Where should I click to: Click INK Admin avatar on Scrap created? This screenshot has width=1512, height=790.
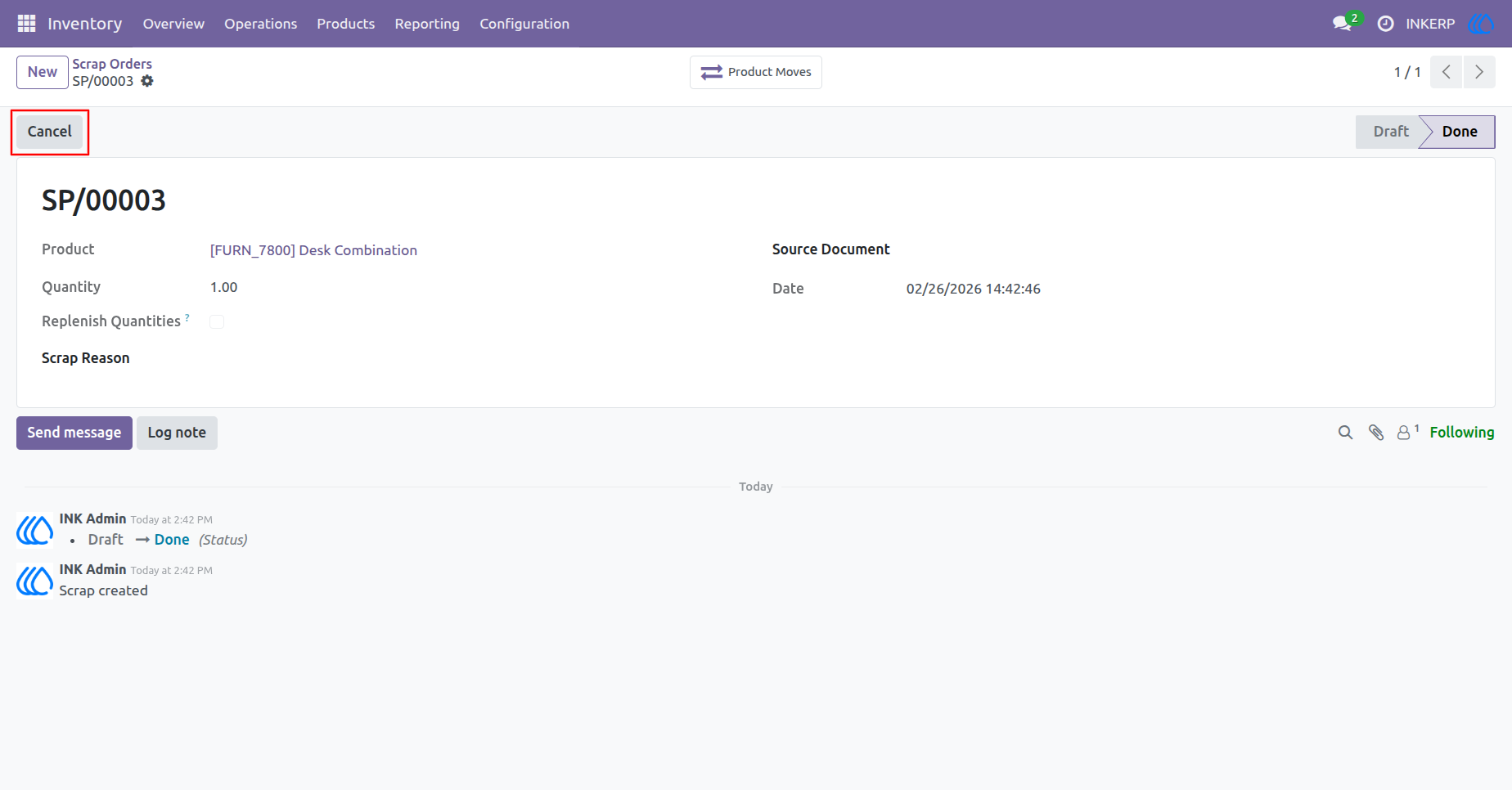(x=35, y=581)
